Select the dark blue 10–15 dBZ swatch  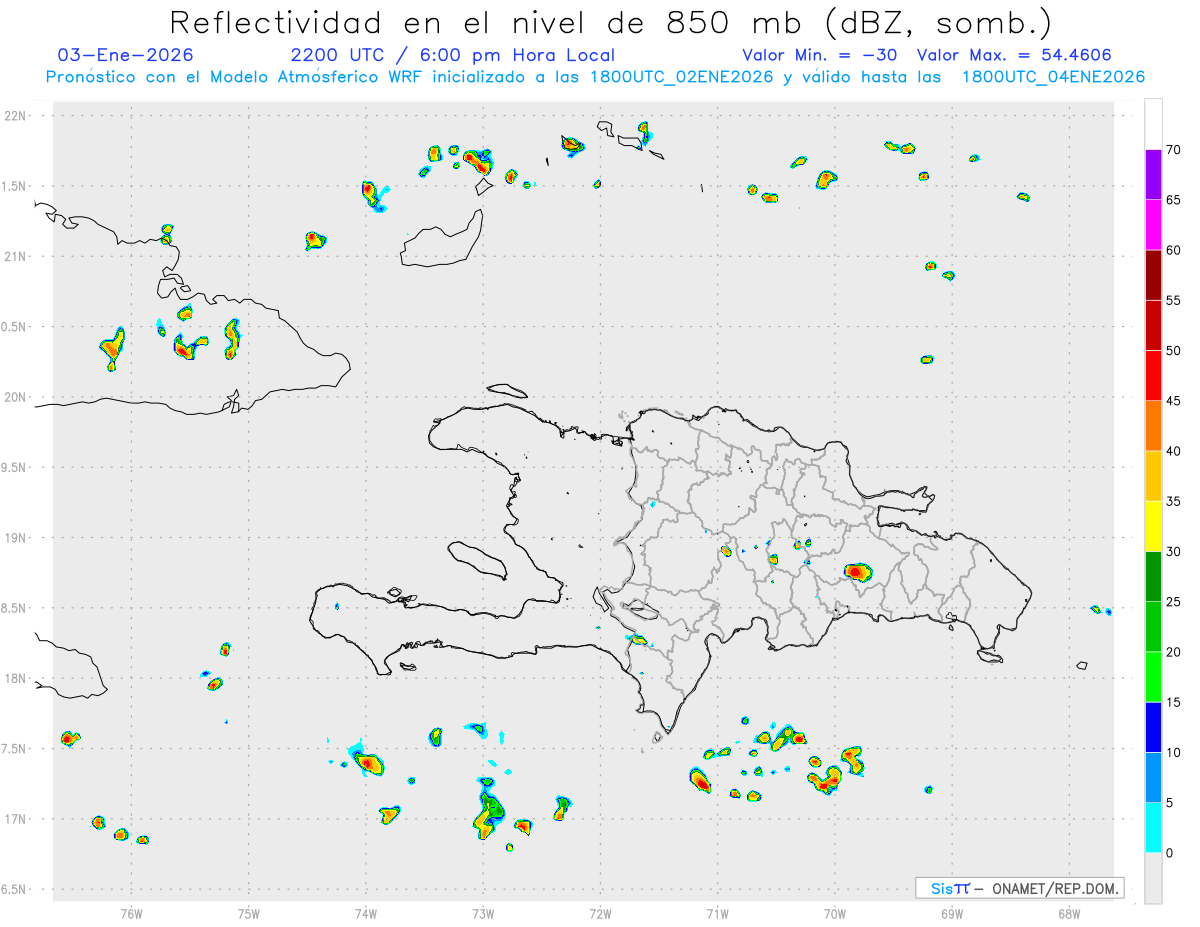coord(1153,727)
